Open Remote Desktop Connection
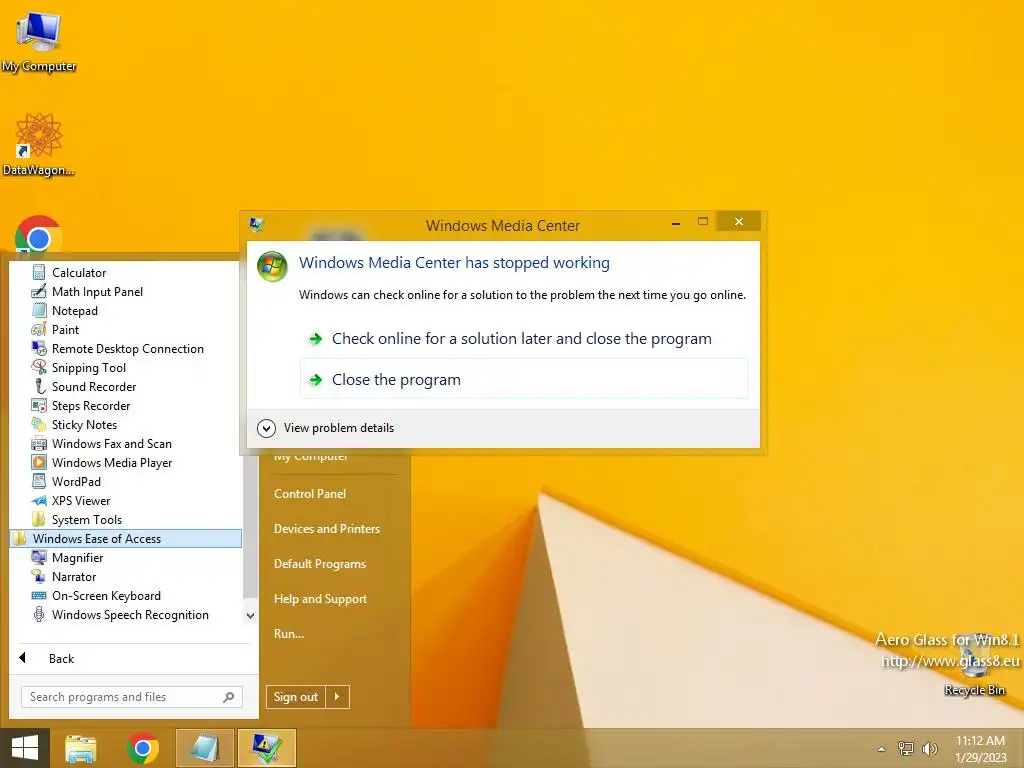The image size is (1024, 768). coord(118,348)
